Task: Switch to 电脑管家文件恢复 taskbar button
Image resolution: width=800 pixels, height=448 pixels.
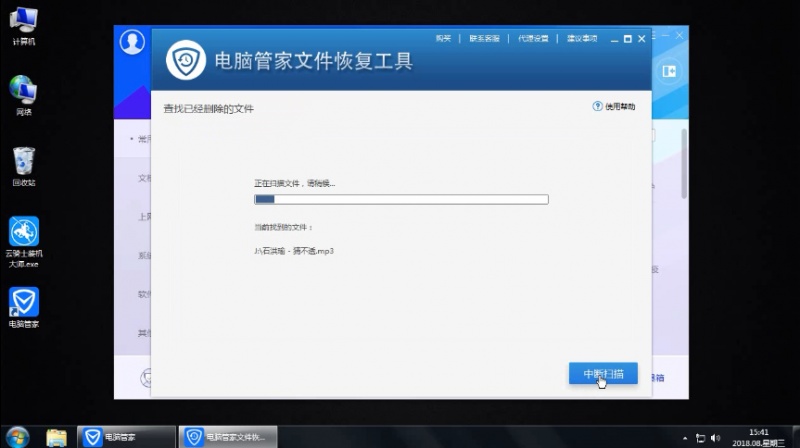Action: 228,437
